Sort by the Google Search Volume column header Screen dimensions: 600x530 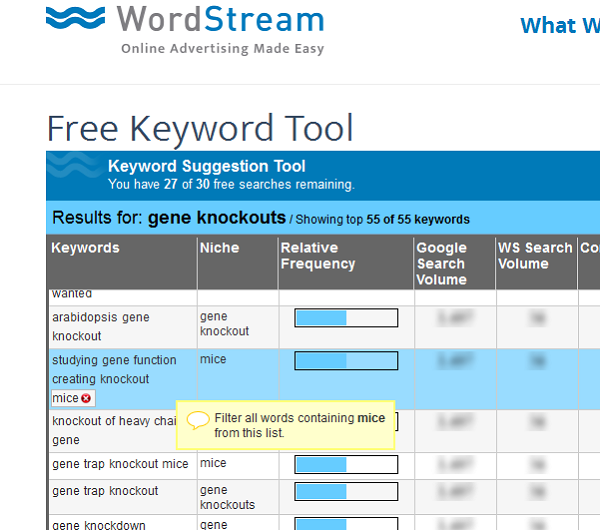coord(442,264)
